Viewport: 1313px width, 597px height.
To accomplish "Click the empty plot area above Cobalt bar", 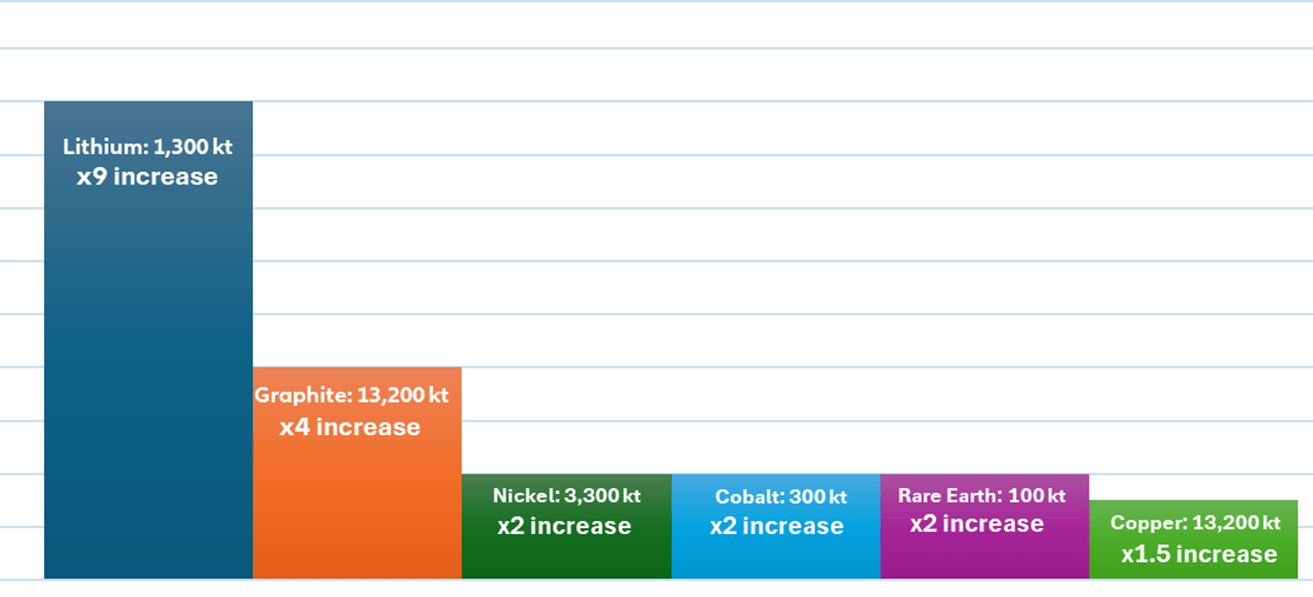I will [775, 300].
